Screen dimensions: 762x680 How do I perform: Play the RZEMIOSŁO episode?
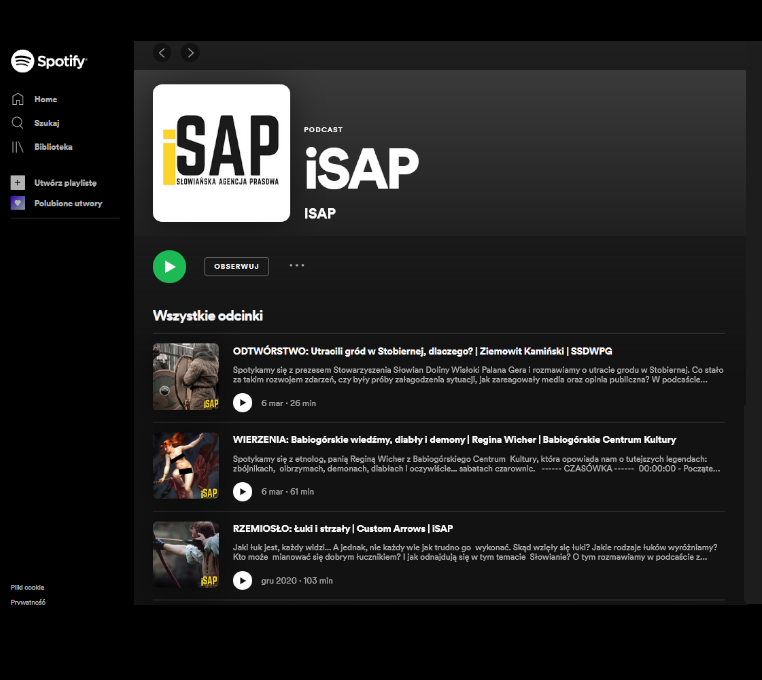pyautogui.click(x=242, y=581)
